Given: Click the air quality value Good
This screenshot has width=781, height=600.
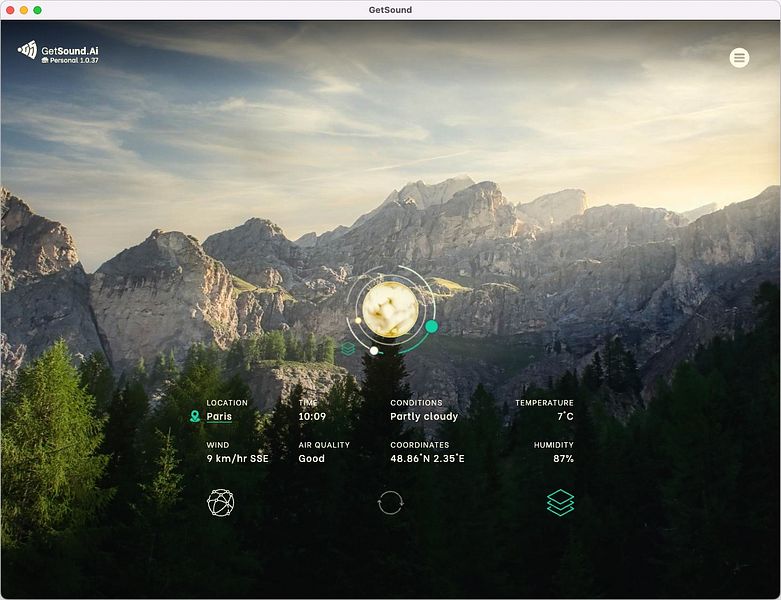Looking at the screenshot, I should [311, 459].
